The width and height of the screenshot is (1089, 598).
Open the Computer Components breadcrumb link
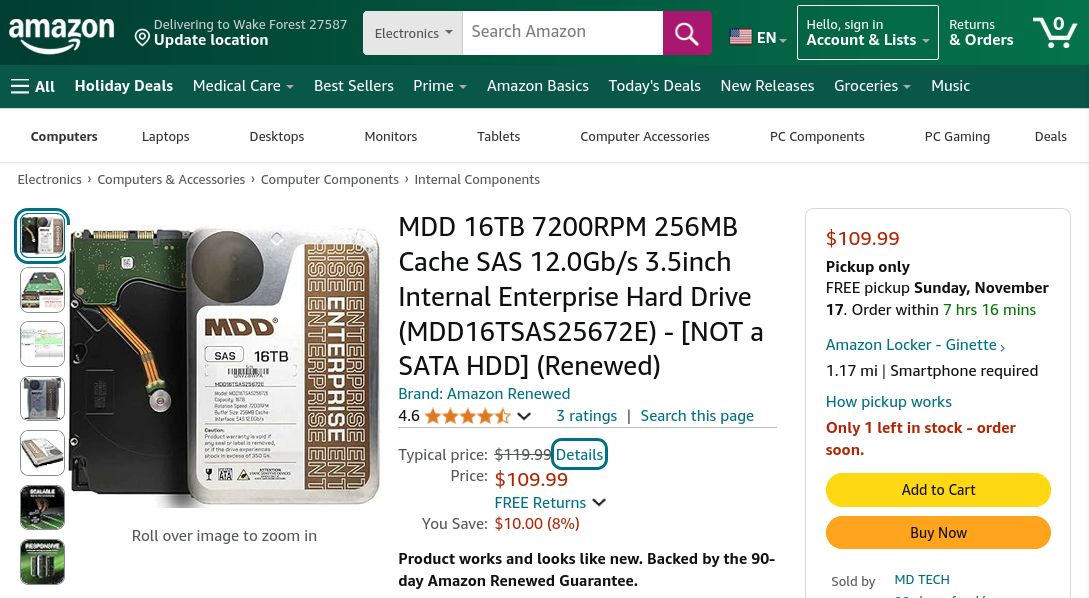pyautogui.click(x=330, y=180)
